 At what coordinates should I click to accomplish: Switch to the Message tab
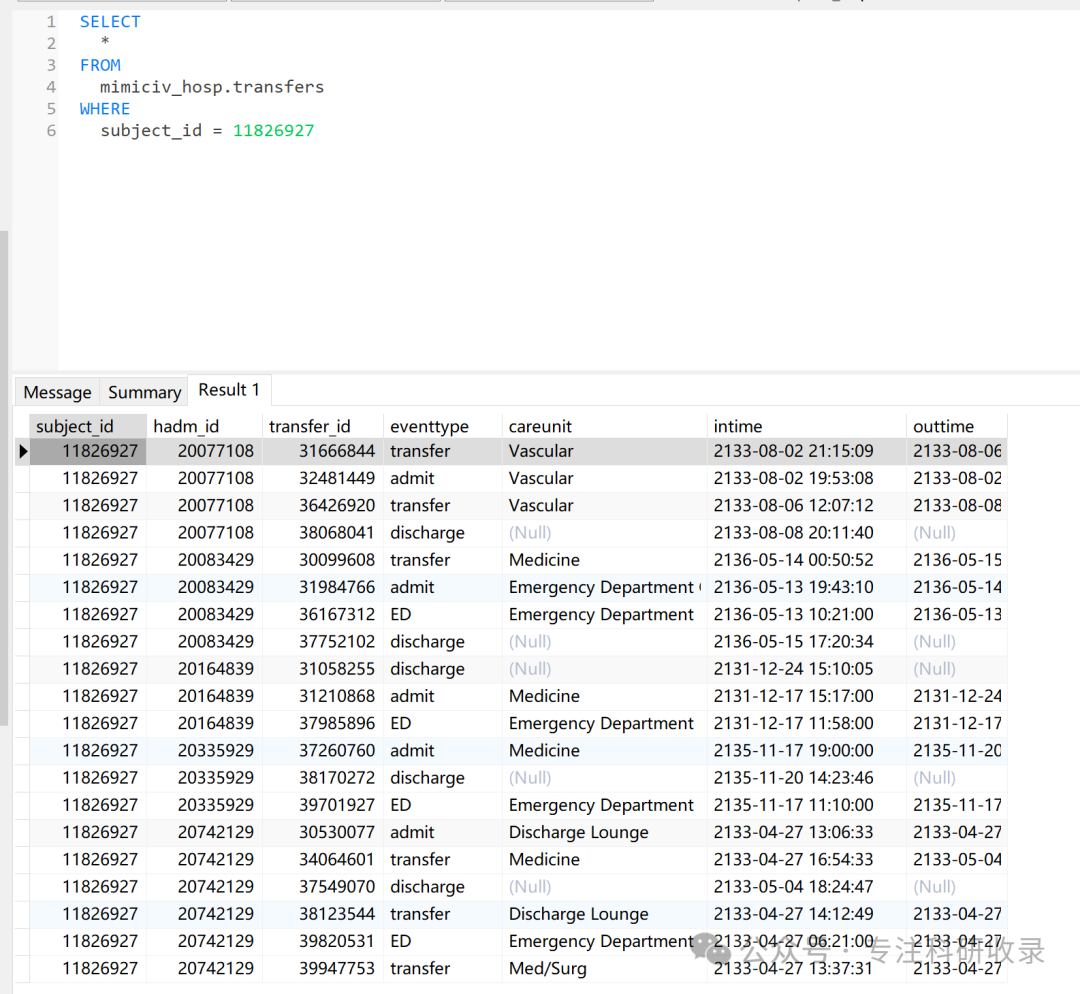57,392
